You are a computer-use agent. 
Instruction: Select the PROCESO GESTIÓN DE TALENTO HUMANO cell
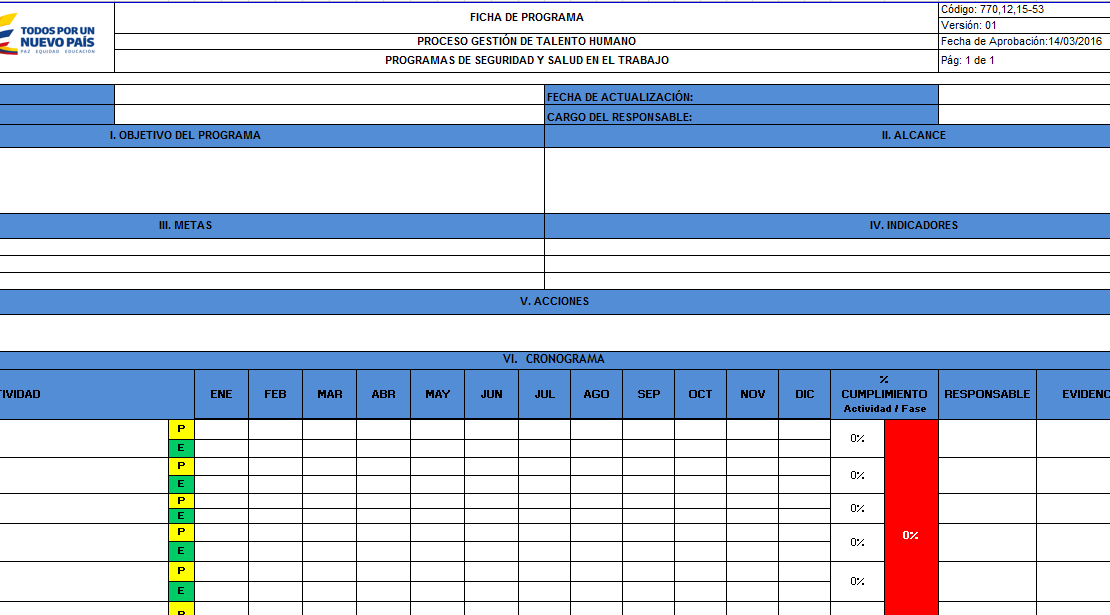(527, 41)
